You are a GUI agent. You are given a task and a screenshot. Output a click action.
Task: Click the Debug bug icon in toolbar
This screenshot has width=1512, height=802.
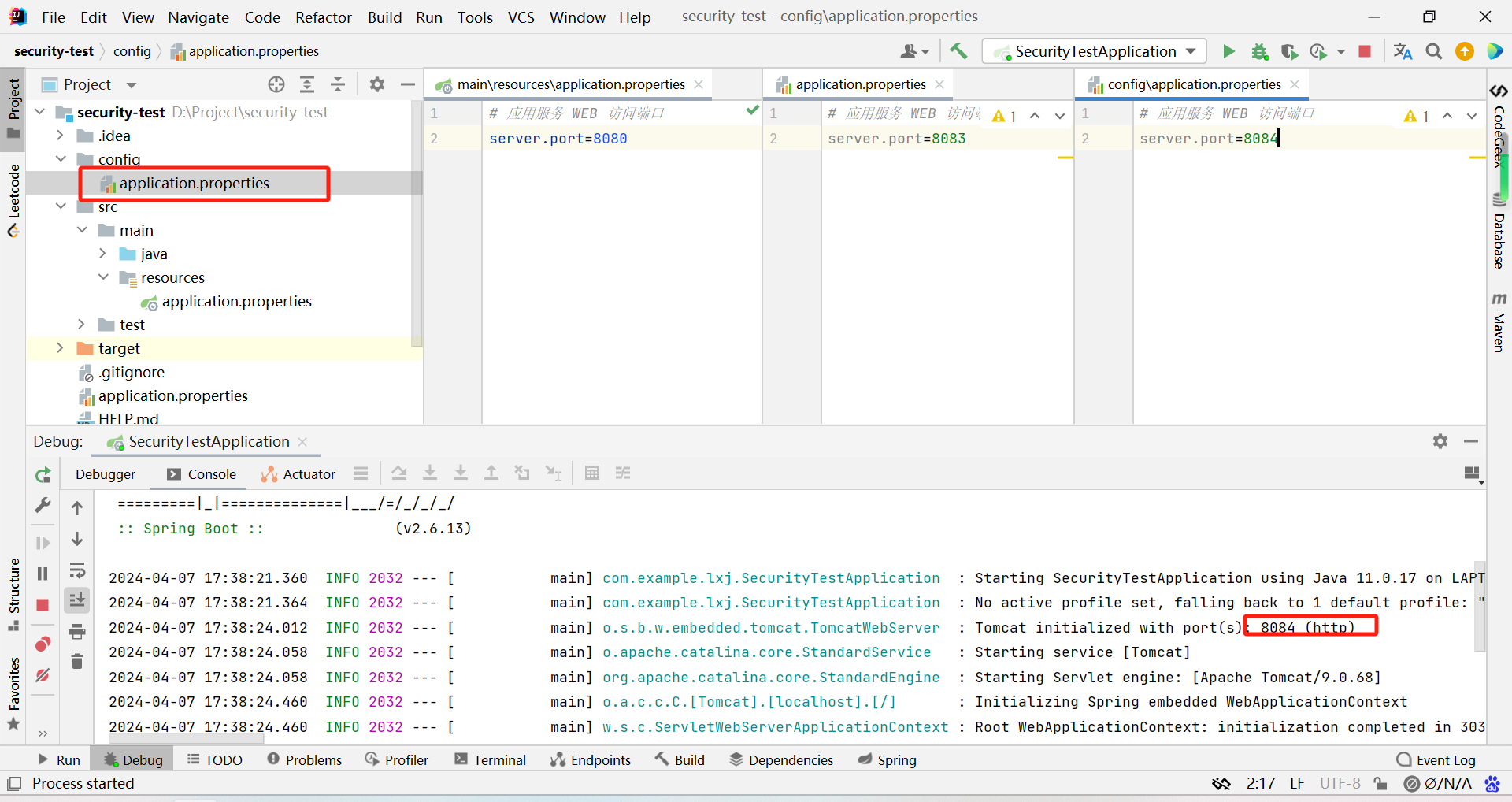[x=1260, y=51]
